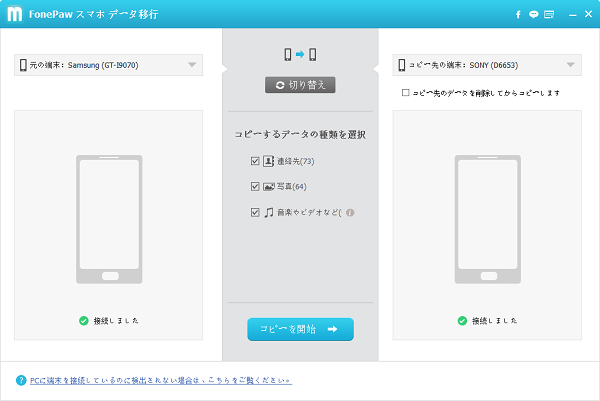This screenshot has height=401, width=600.
Task: Click the コピーするデータの種類を選択 heading
Action: [300, 135]
